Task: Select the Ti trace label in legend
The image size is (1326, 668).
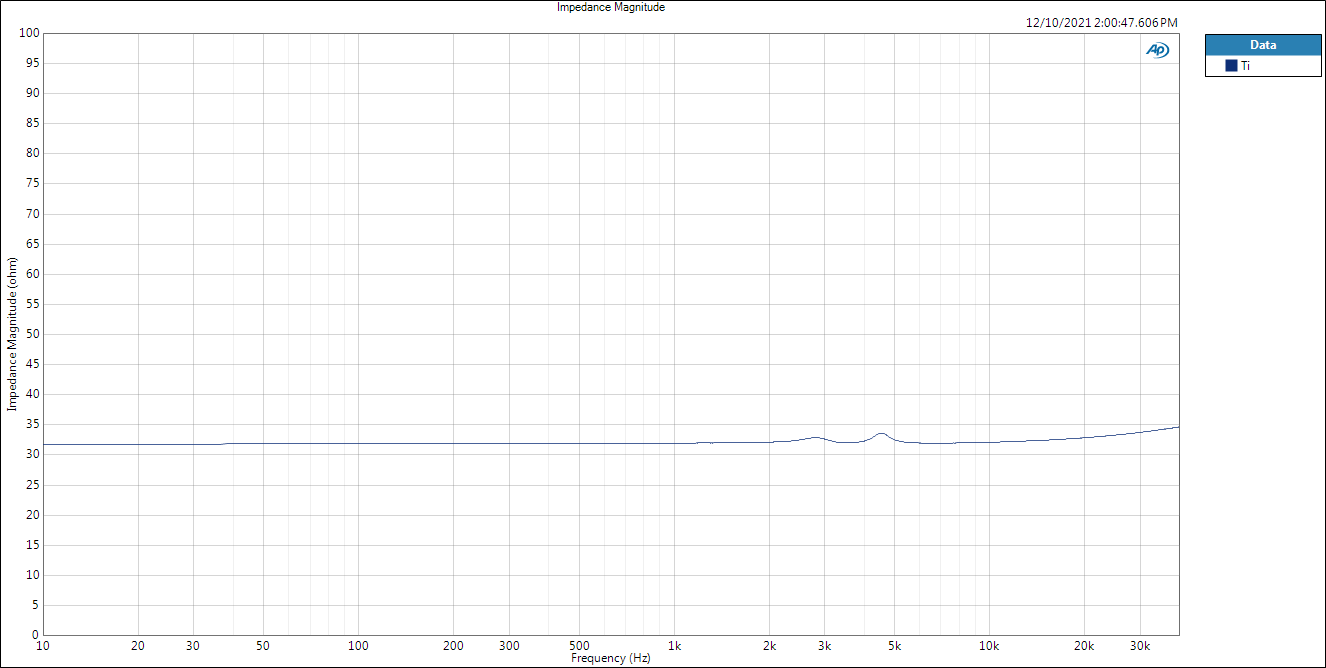Action: click(x=1245, y=66)
